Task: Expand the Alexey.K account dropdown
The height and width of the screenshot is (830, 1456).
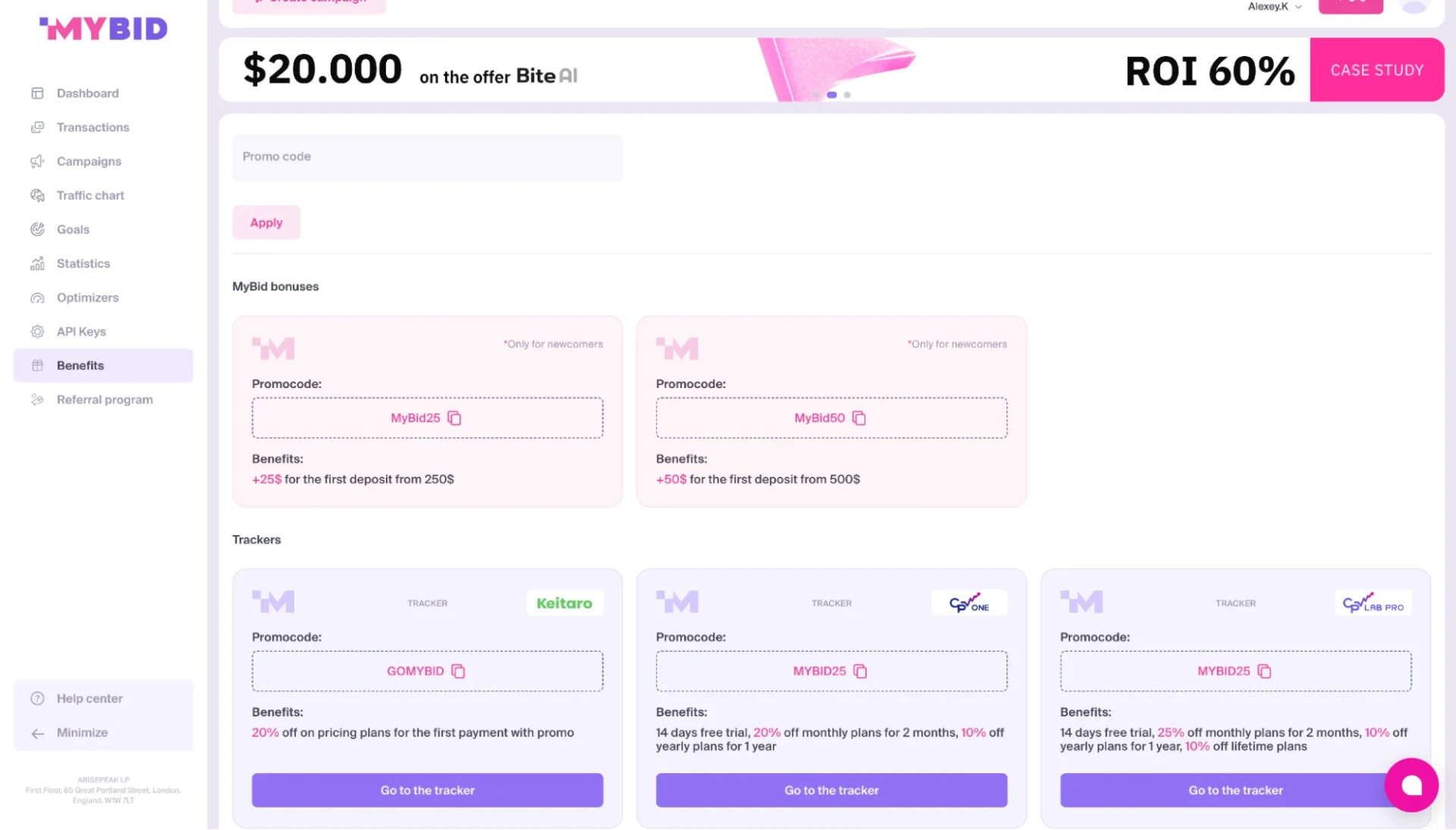Action: coord(1275,7)
